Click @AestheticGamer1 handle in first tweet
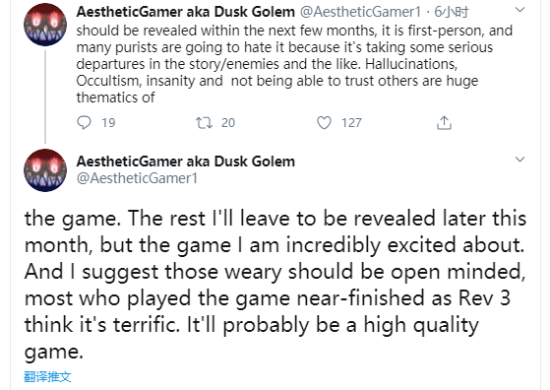550x390 pixels. click(x=360, y=12)
